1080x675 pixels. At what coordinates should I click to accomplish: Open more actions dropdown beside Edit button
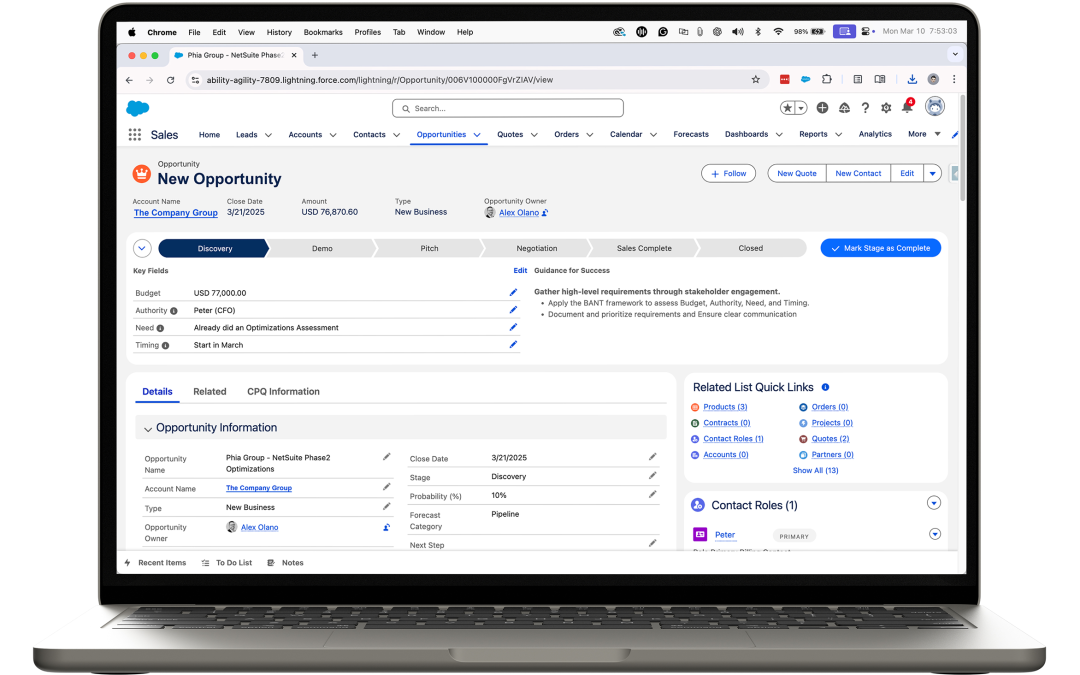[x=932, y=173]
